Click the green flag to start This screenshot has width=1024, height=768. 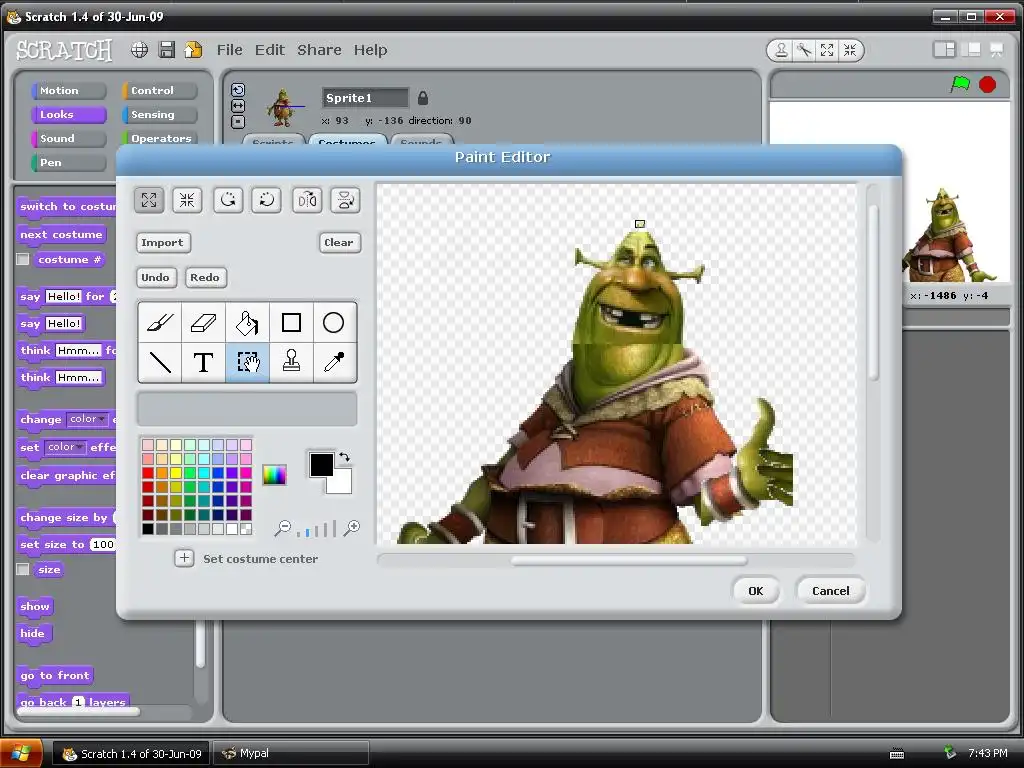960,84
